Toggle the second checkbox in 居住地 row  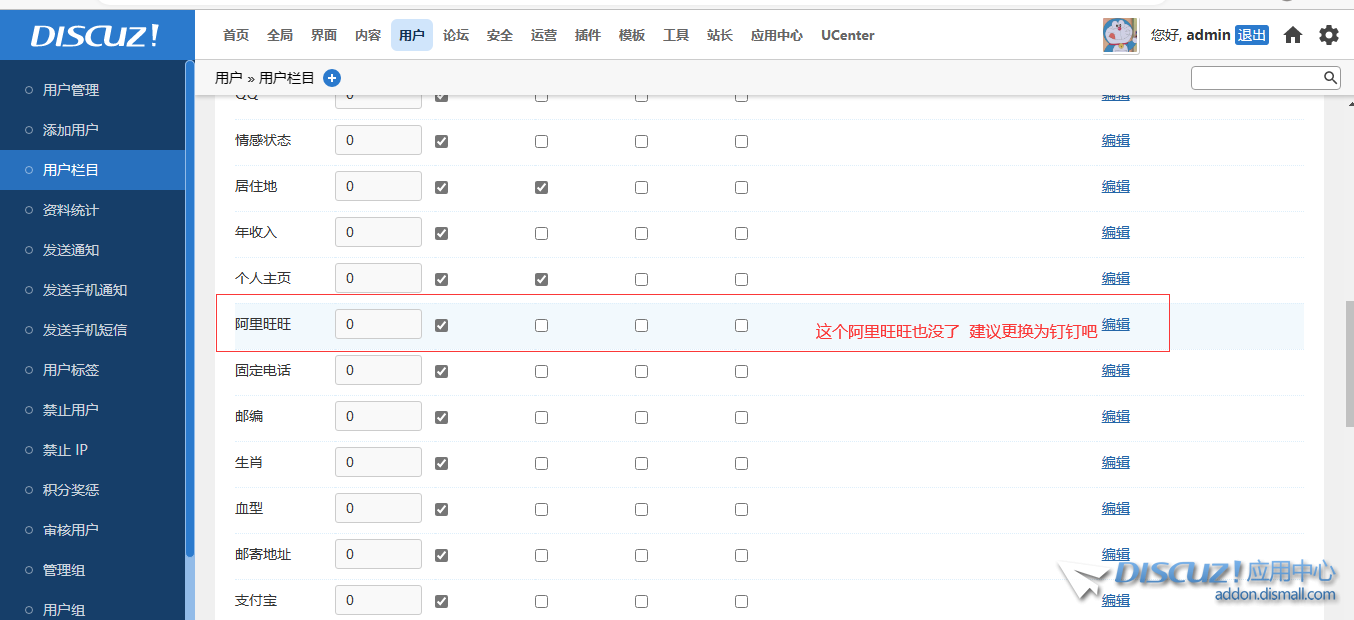point(541,187)
